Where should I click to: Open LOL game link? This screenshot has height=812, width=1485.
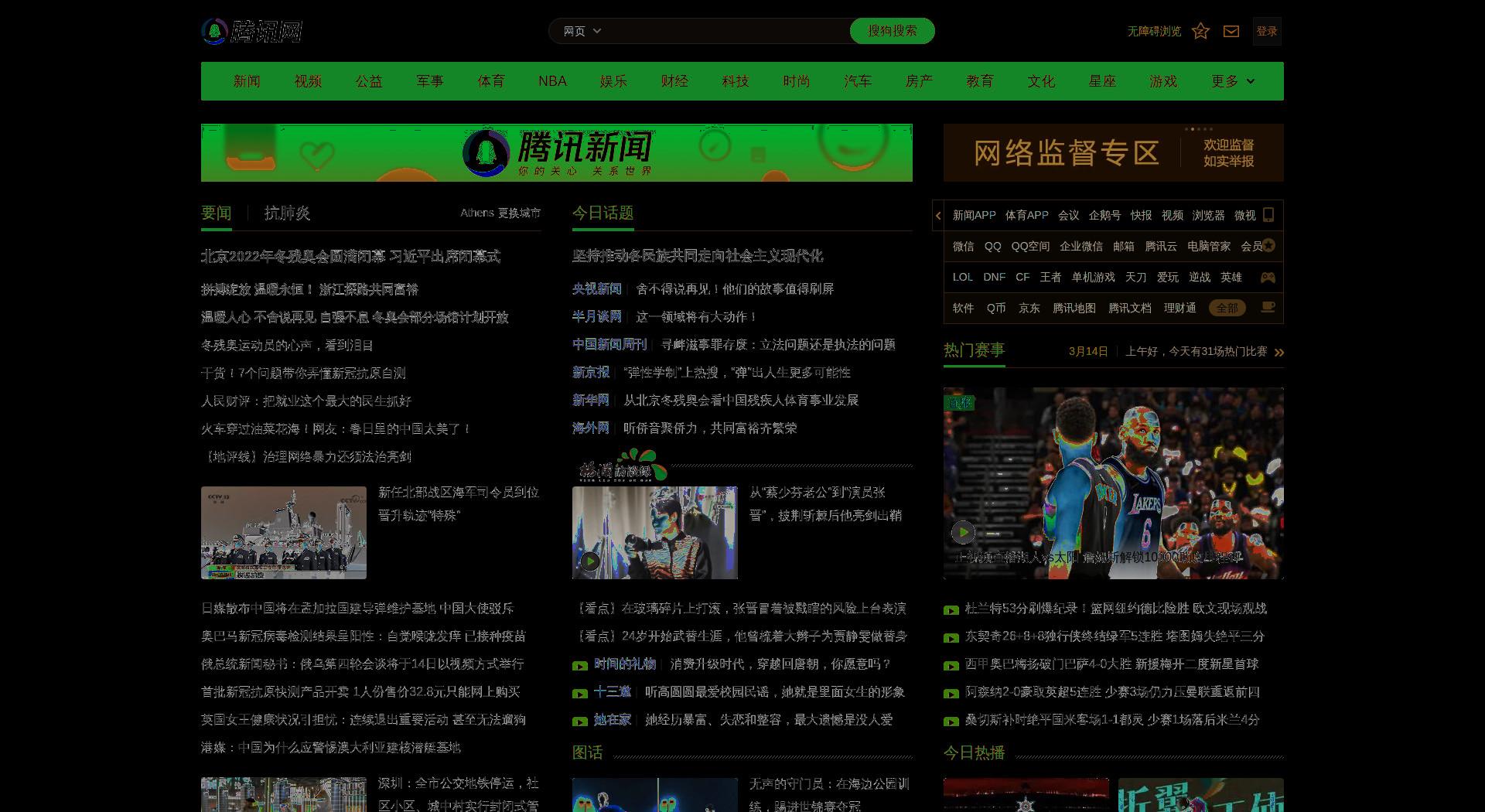[x=963, y=277]
